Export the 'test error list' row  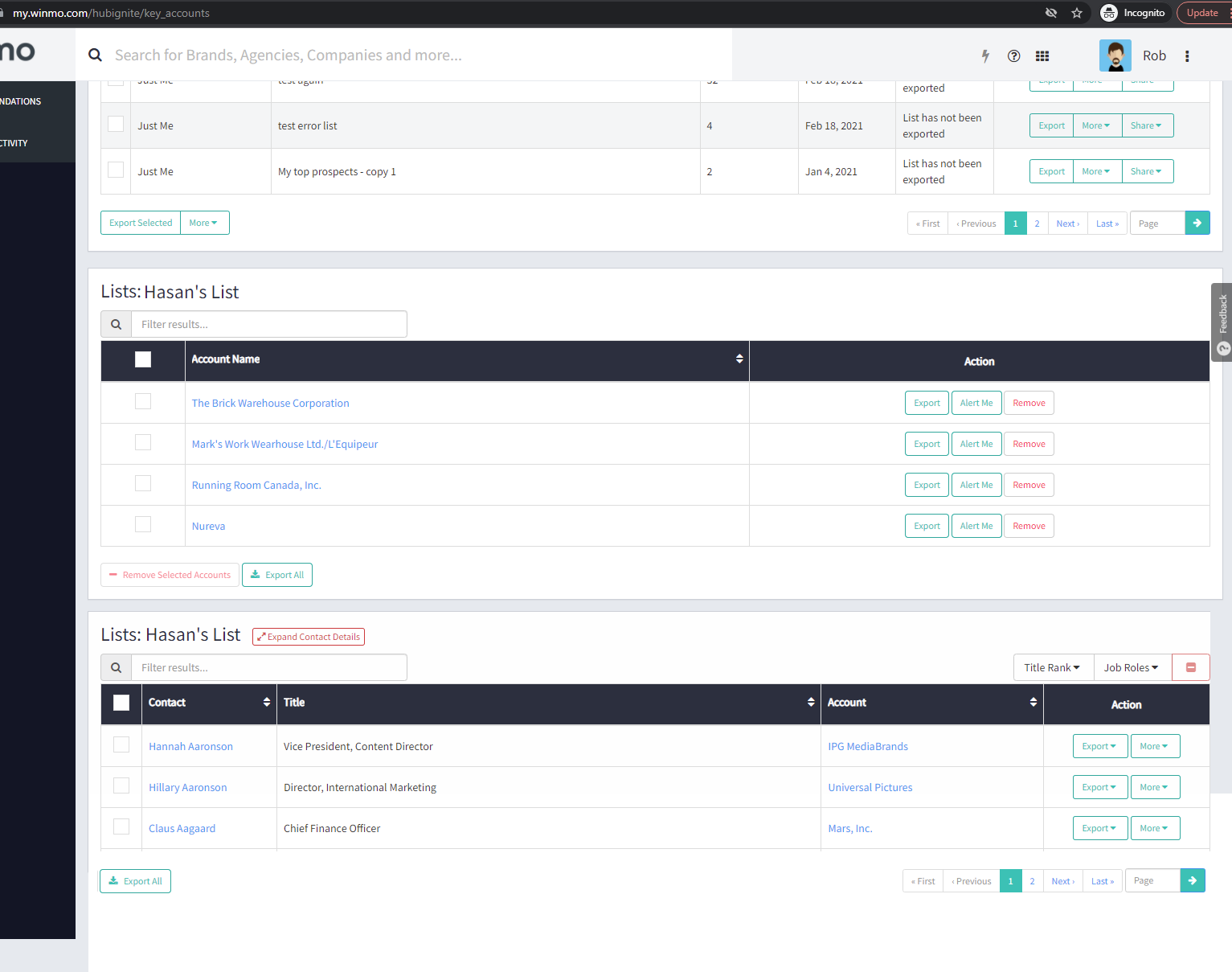(1051, 125)
